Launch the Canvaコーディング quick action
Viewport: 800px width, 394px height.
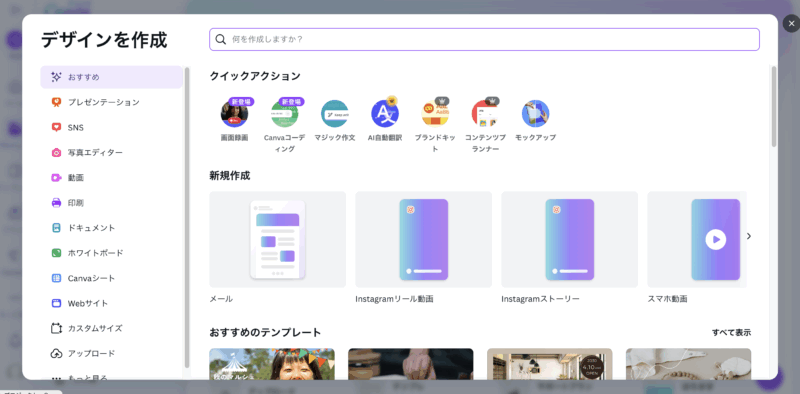(285, 113)
